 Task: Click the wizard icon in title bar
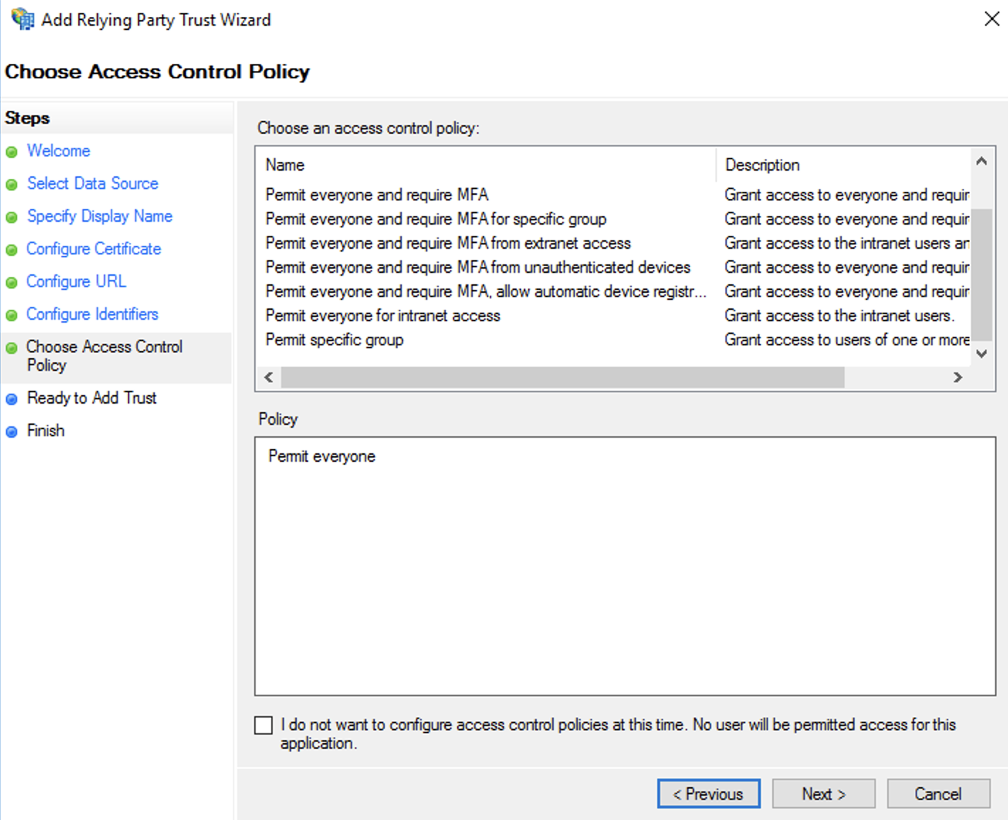[x=22, y=19]
